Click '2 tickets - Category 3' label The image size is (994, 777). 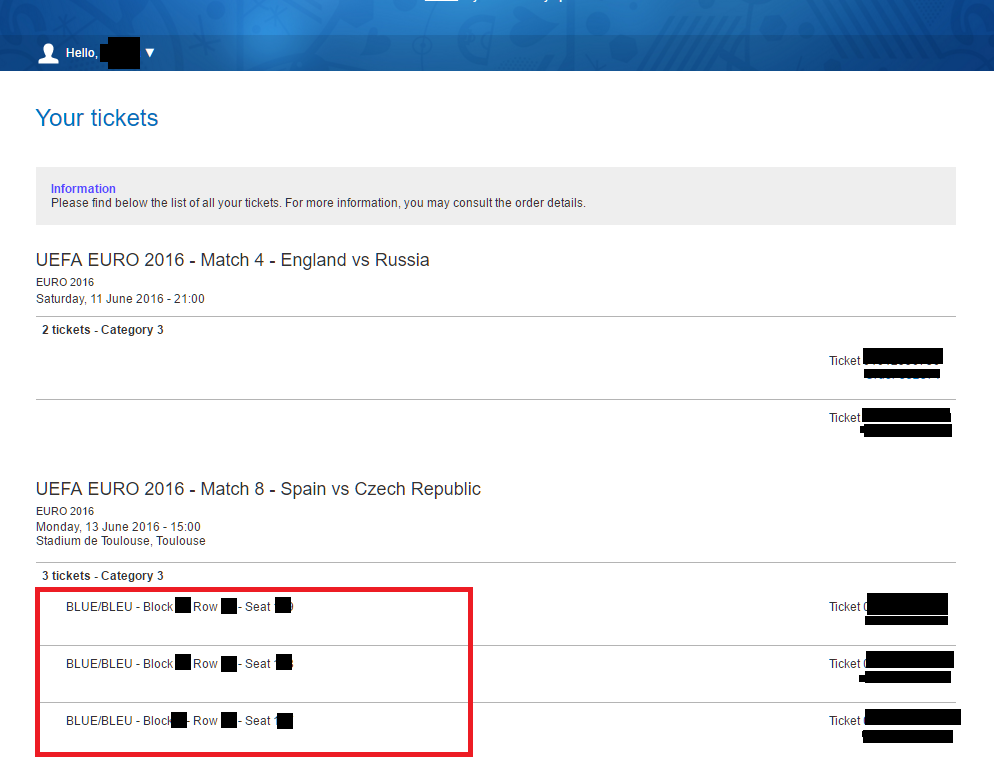(x=103, y=330)
